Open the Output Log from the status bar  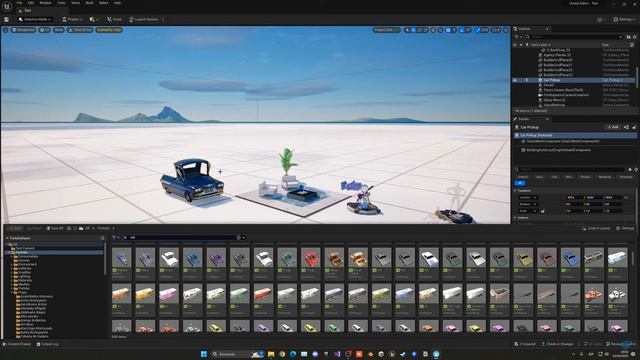click(47, 344)
